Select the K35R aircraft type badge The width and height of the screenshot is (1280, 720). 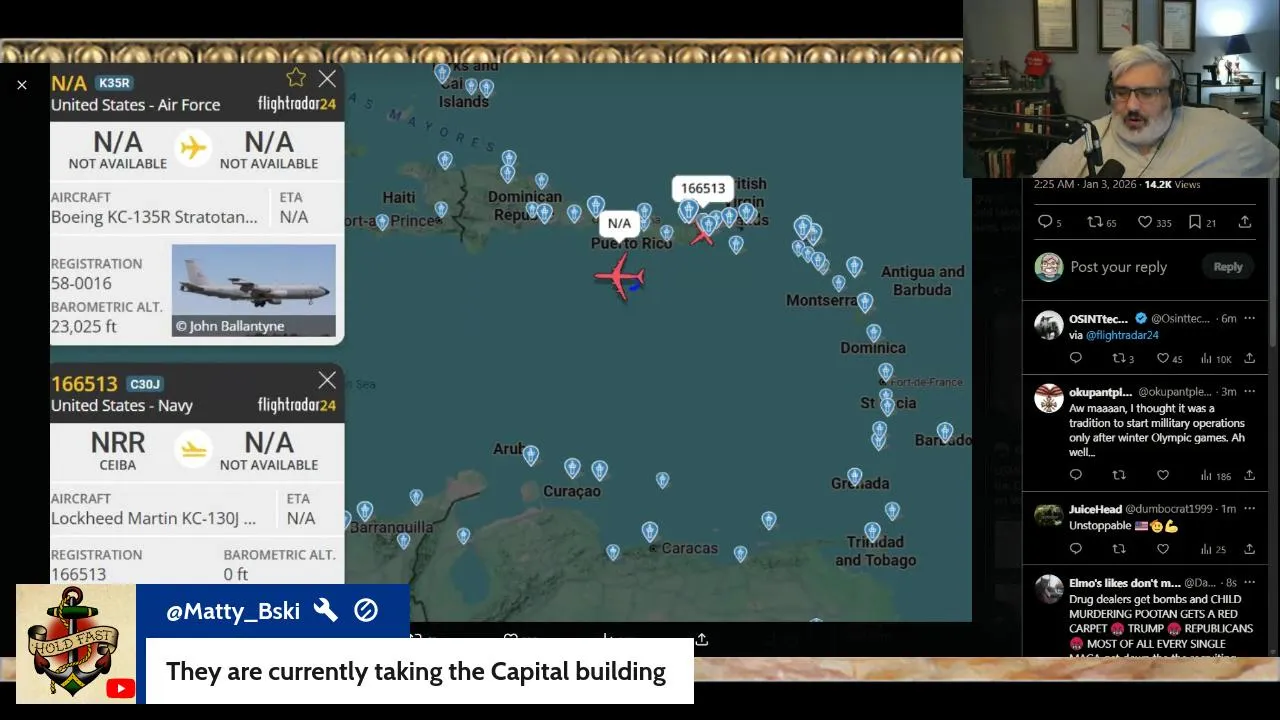click(114, 83)
